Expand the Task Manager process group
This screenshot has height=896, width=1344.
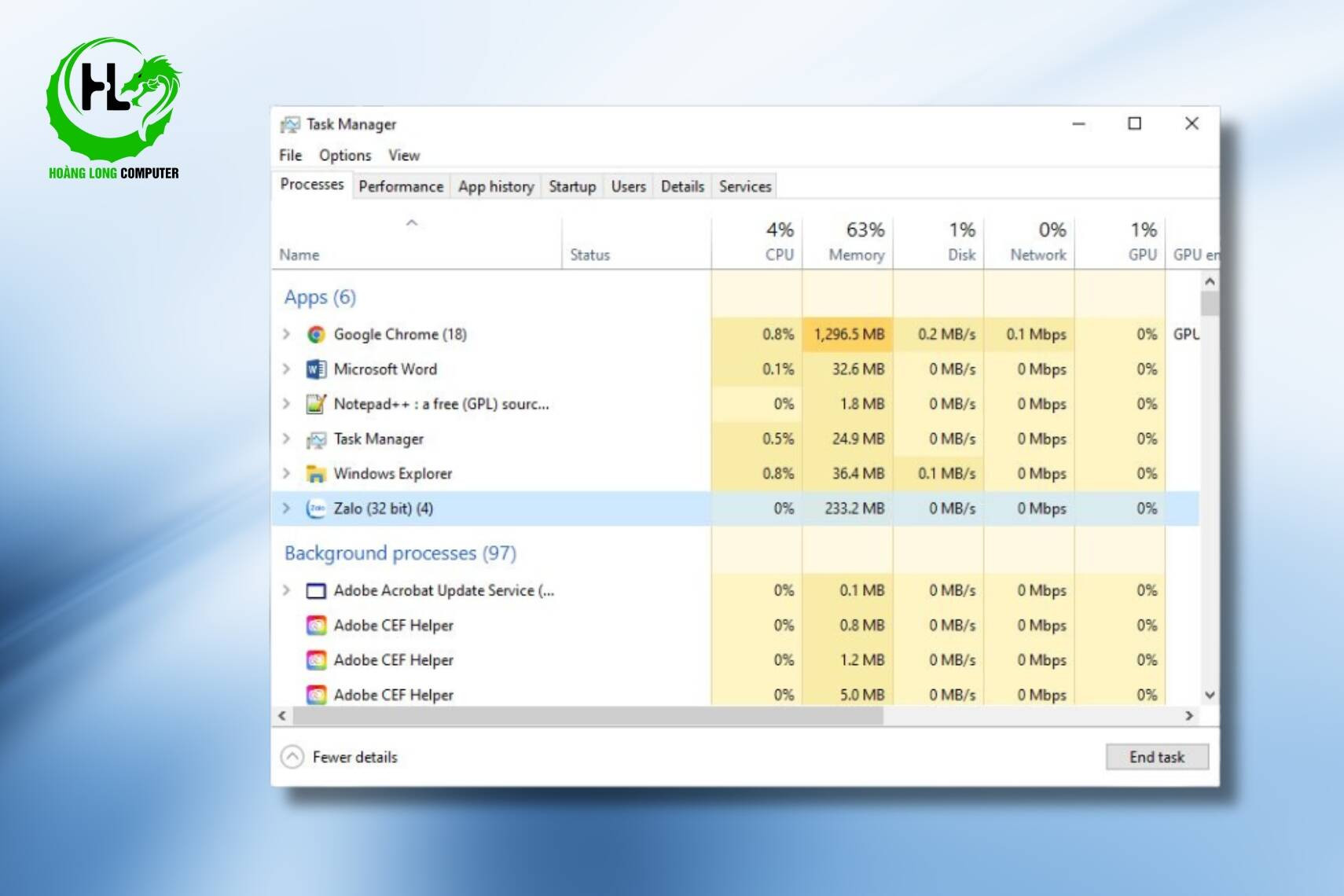pyautogui.click(x=287, y=439)
